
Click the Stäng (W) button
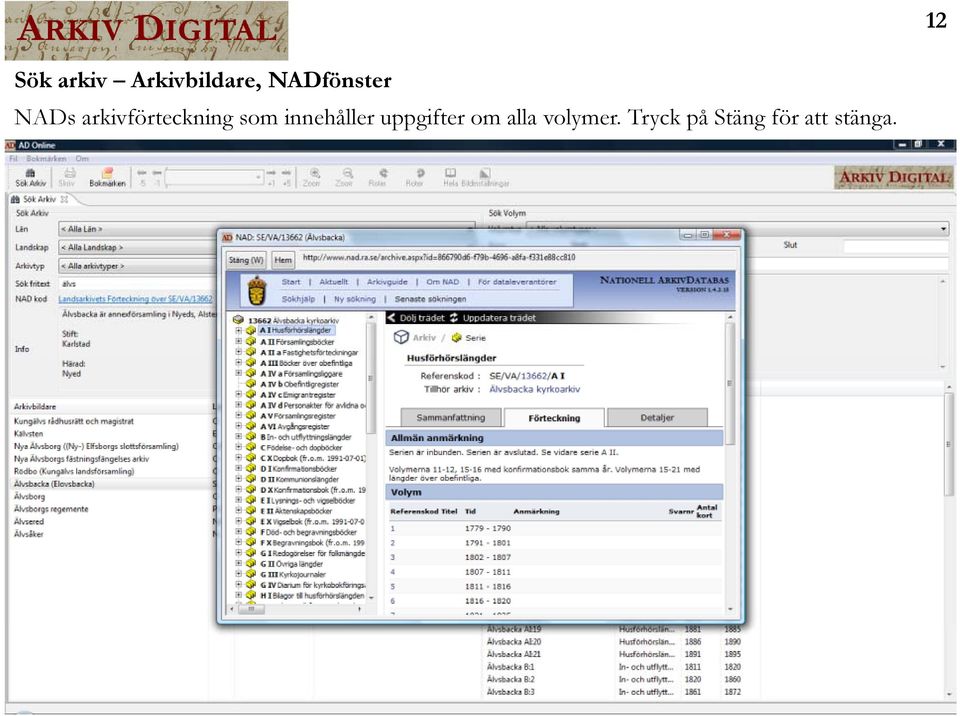click(246, 260)
